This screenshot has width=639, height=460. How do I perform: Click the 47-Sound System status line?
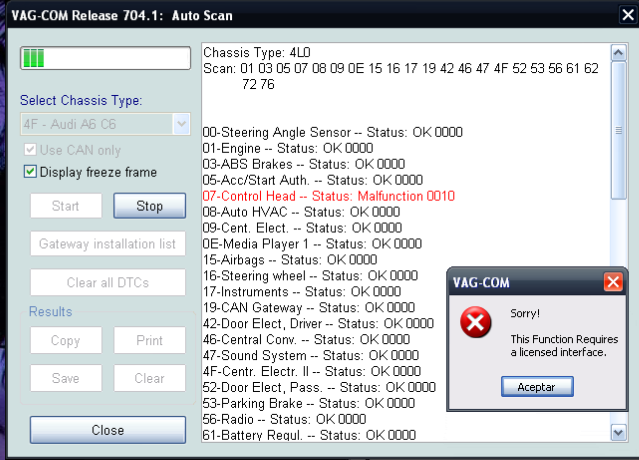[311, 355]
